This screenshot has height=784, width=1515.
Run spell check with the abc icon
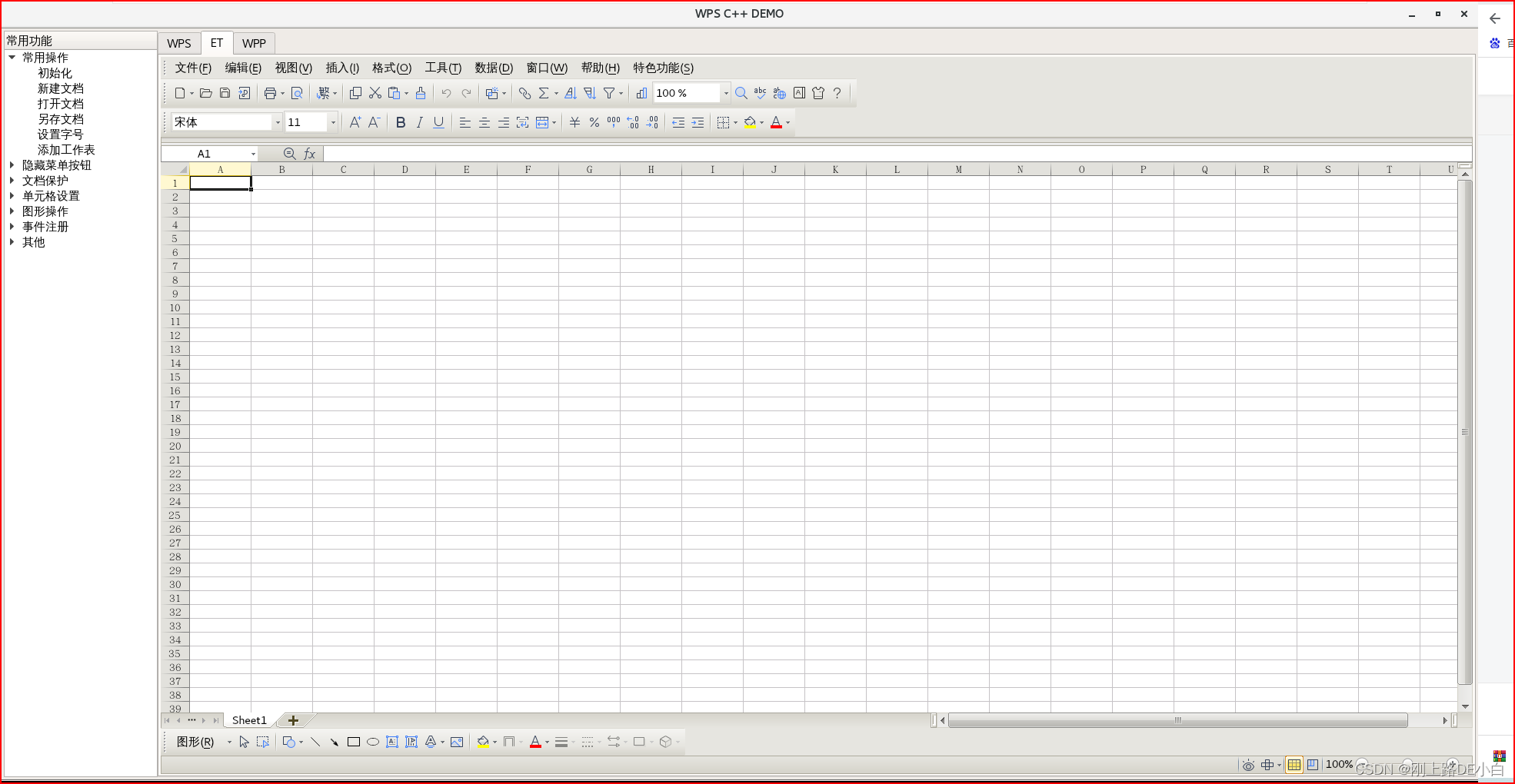pos(760,93)
